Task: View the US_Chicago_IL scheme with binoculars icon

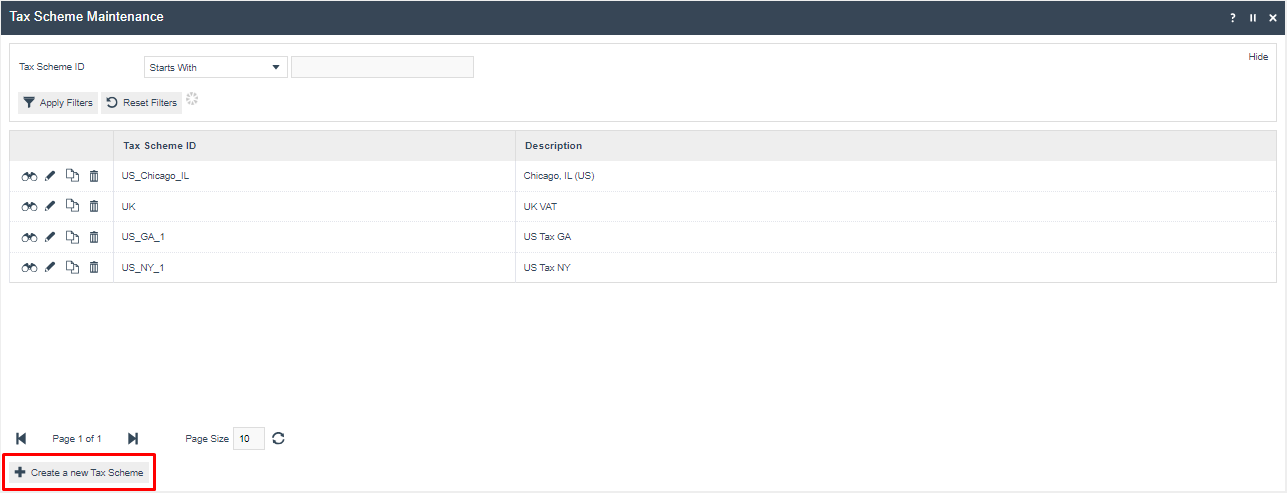Action: point(29,176)
